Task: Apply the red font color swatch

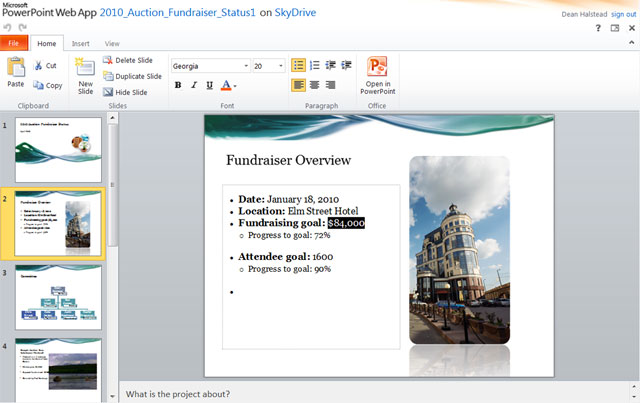Action: (226, 86)
